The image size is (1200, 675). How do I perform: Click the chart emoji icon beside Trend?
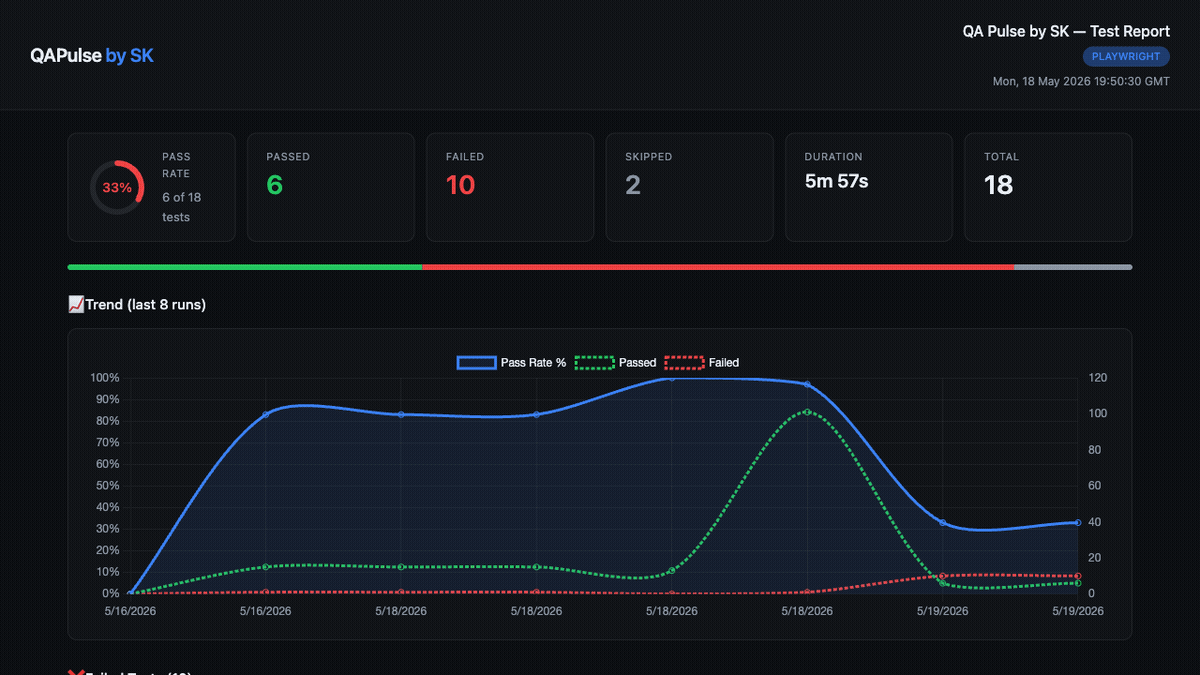coord(76,305)
